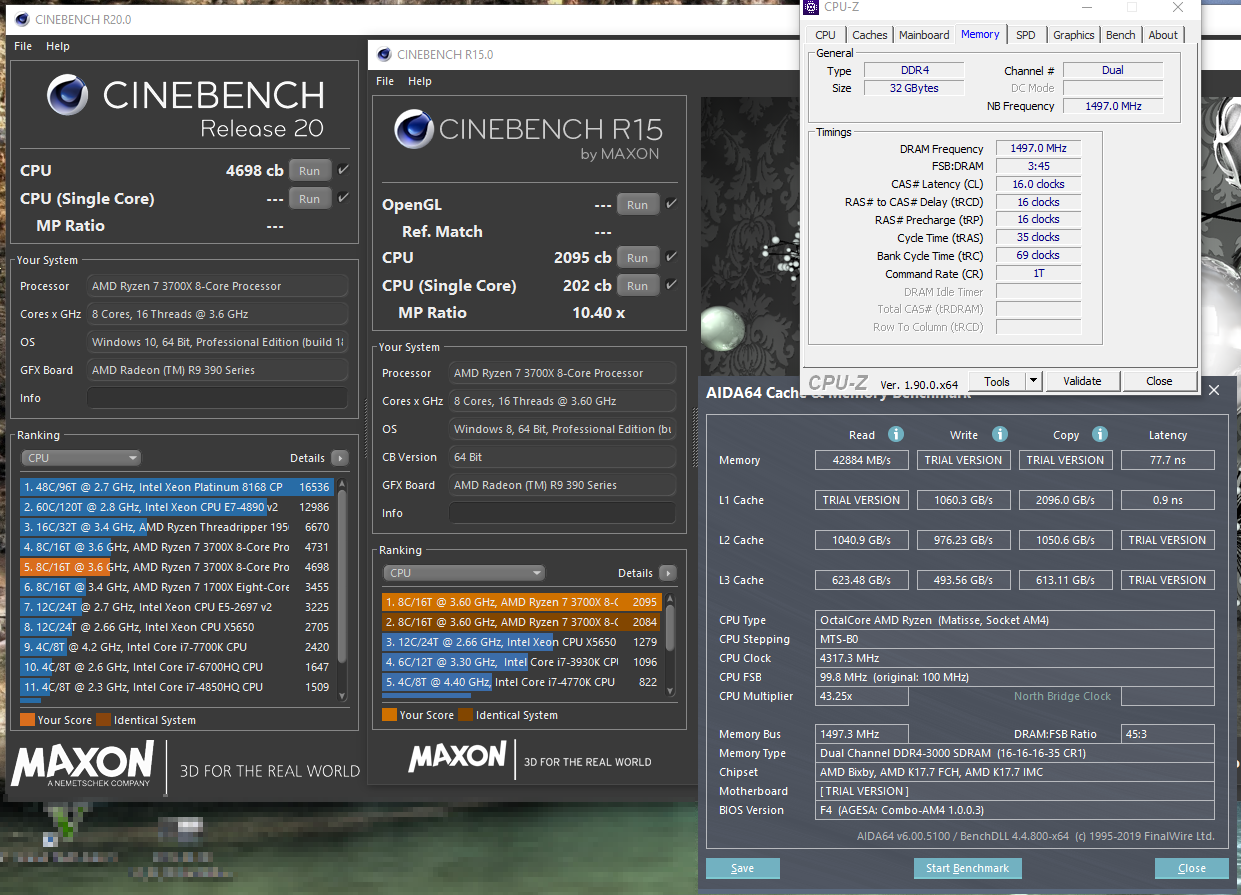Viewport: 1241px width, 895px height.
Task: Click the BIOS Version F4 AGESA field
Action: [1015, 810]
